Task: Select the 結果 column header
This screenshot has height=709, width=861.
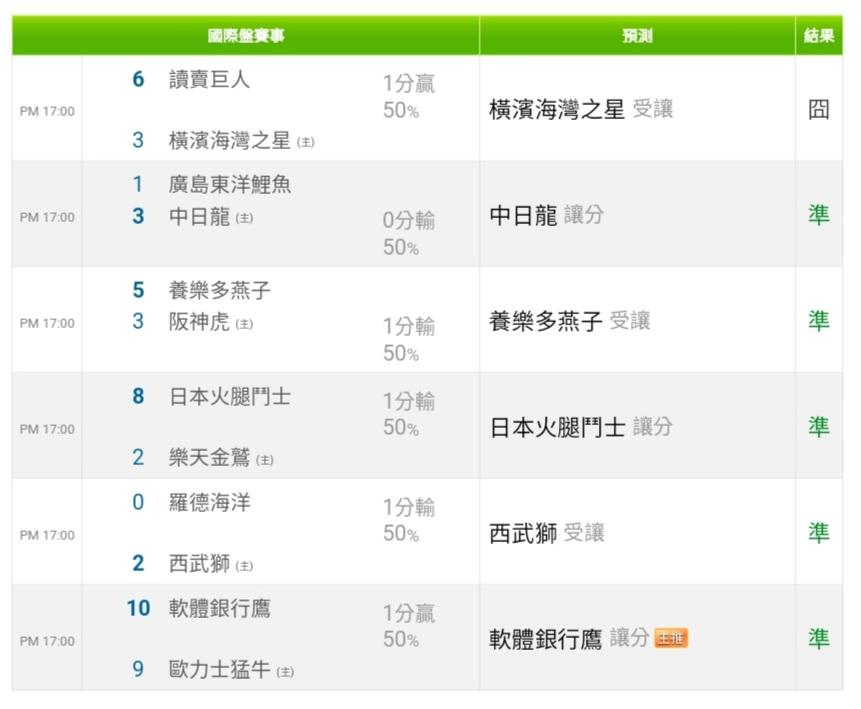Action: click(x=819, y=36)
